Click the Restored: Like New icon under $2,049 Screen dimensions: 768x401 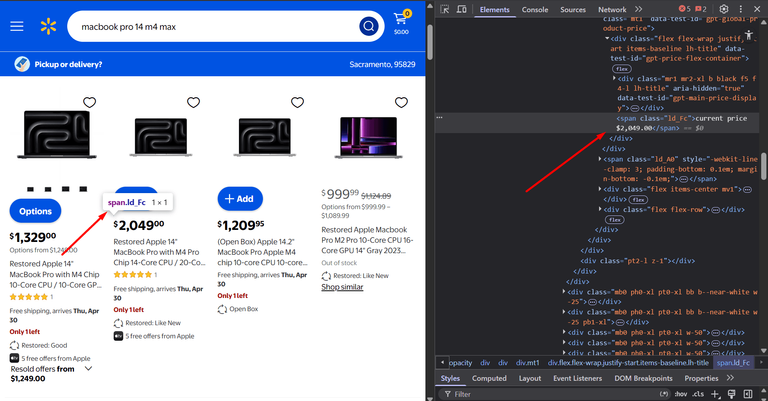119,323
